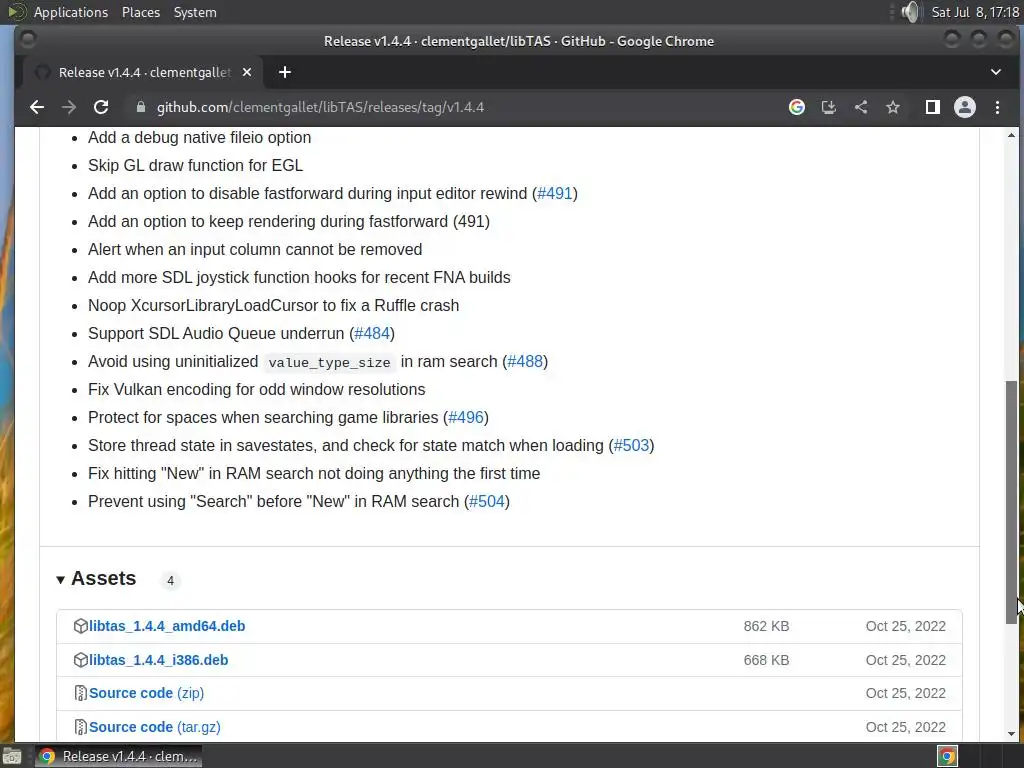Select the Release v1.4.4 browser tab

[142, 72]
